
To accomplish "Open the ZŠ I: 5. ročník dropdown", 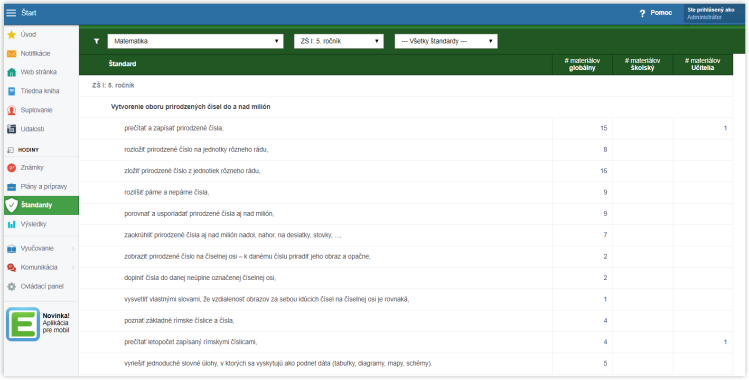I will pos(339,42).
